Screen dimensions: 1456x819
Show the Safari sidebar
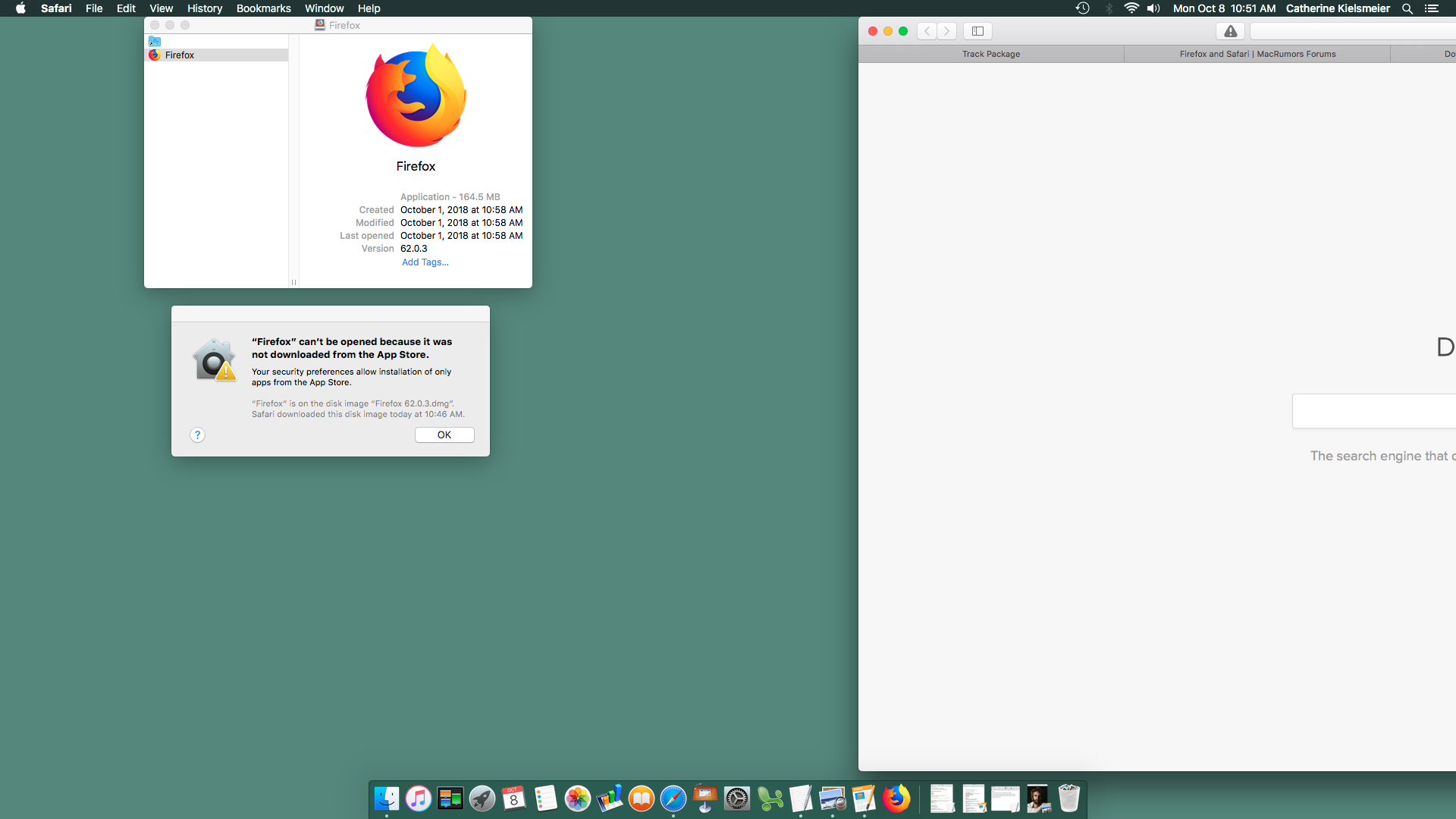[977, 31]
